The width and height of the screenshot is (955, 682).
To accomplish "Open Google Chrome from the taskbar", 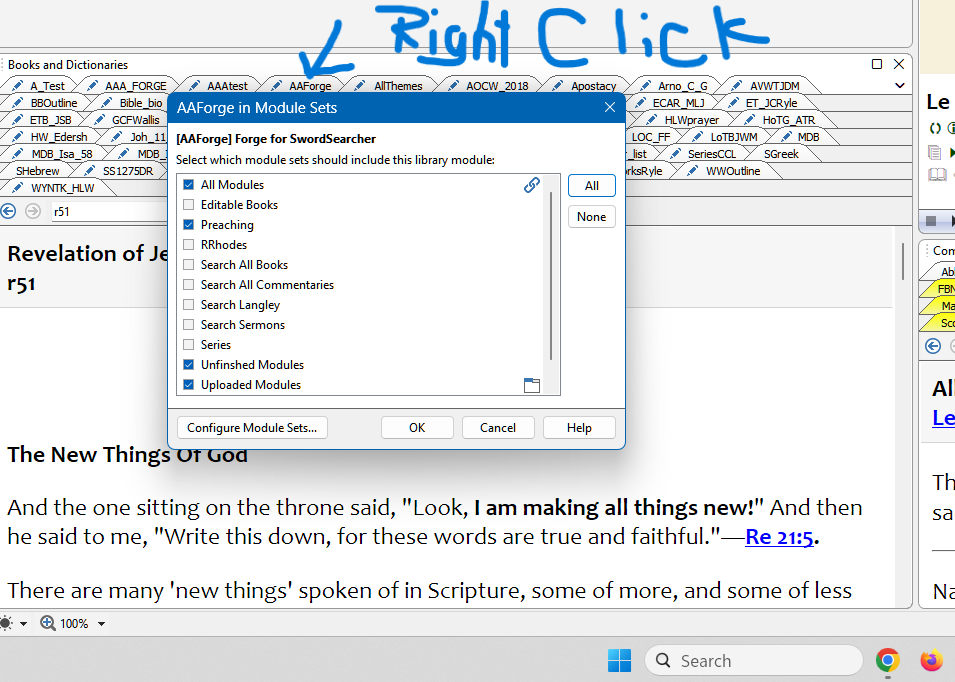I will click(x=887, y=661).
